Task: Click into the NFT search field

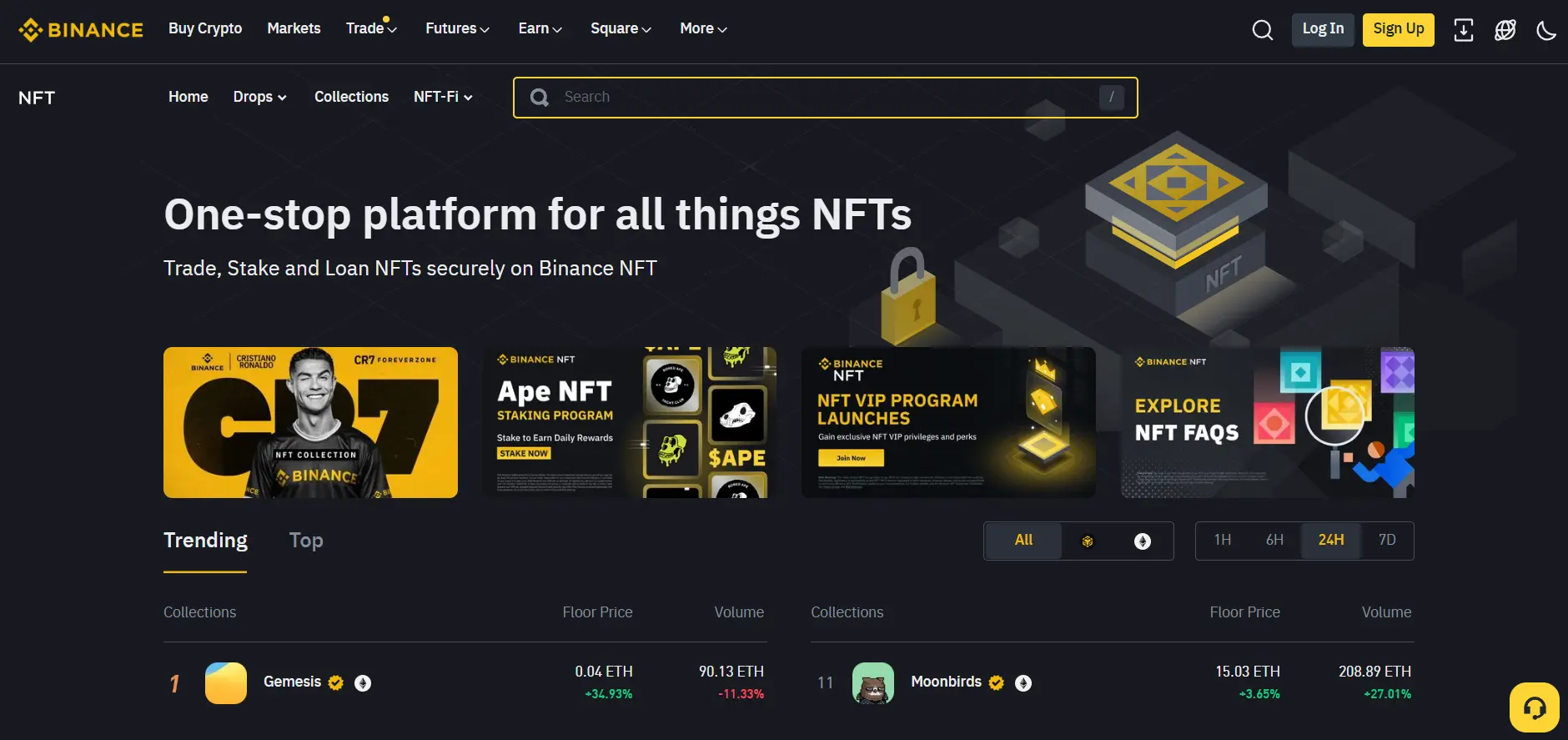Action: click(826, 98)
